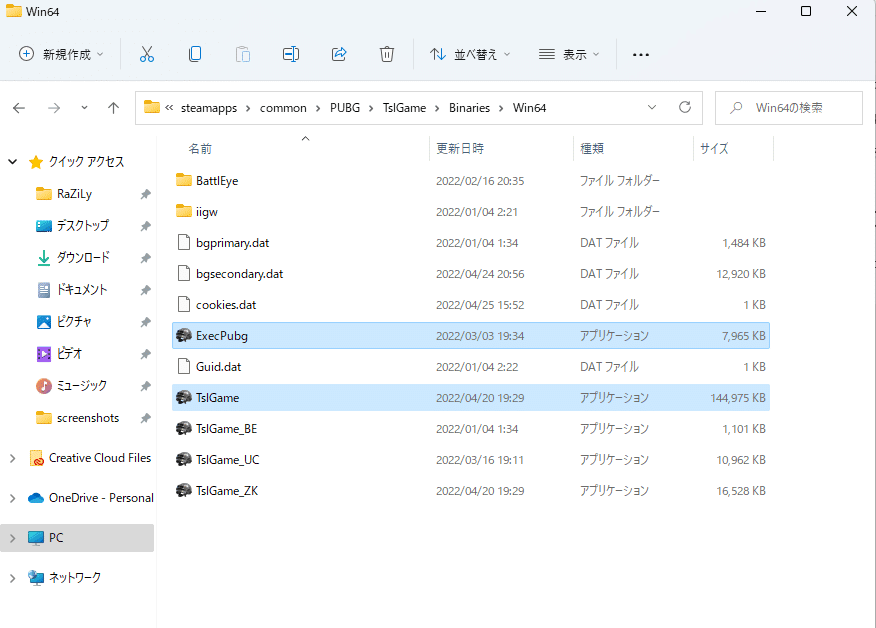The height and width of the screenshot is (628, 876).
Task: Expand the PC tree node
Action: tap(12, 538)
